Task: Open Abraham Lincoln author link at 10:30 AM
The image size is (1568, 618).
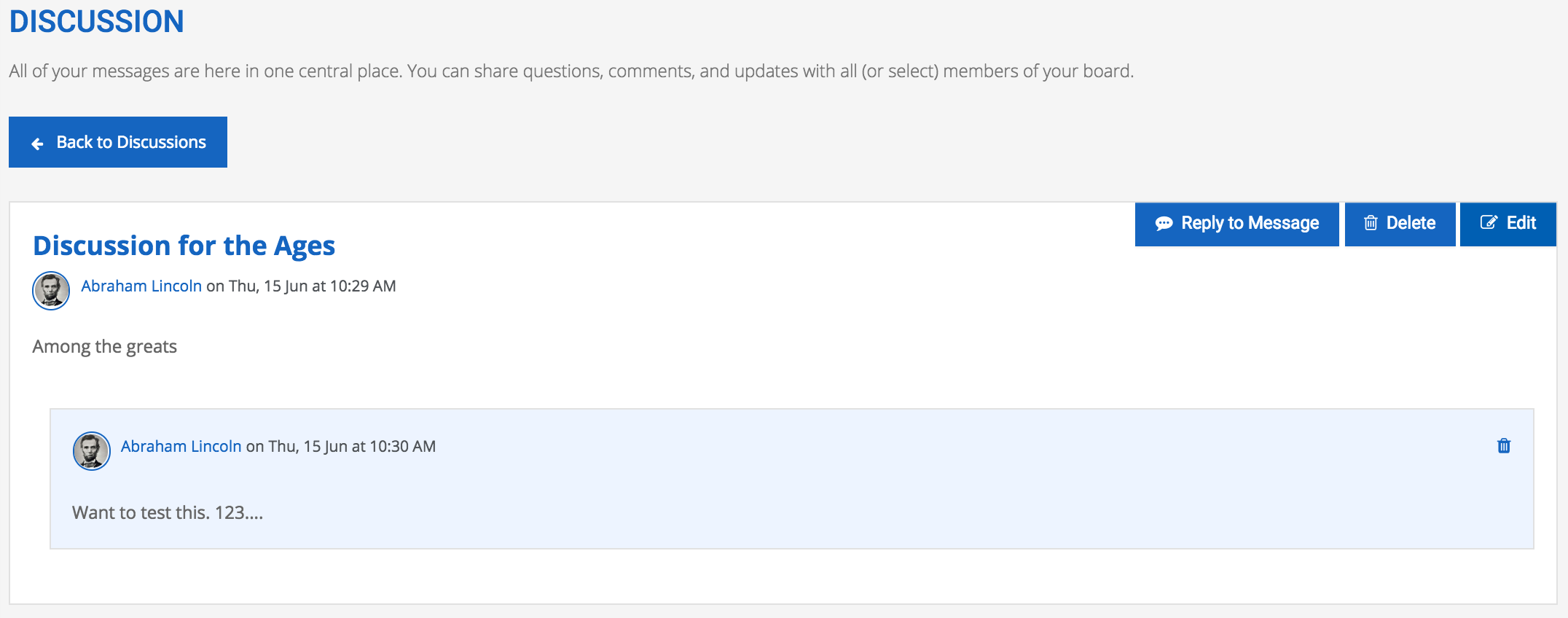Action: point(181,446)
